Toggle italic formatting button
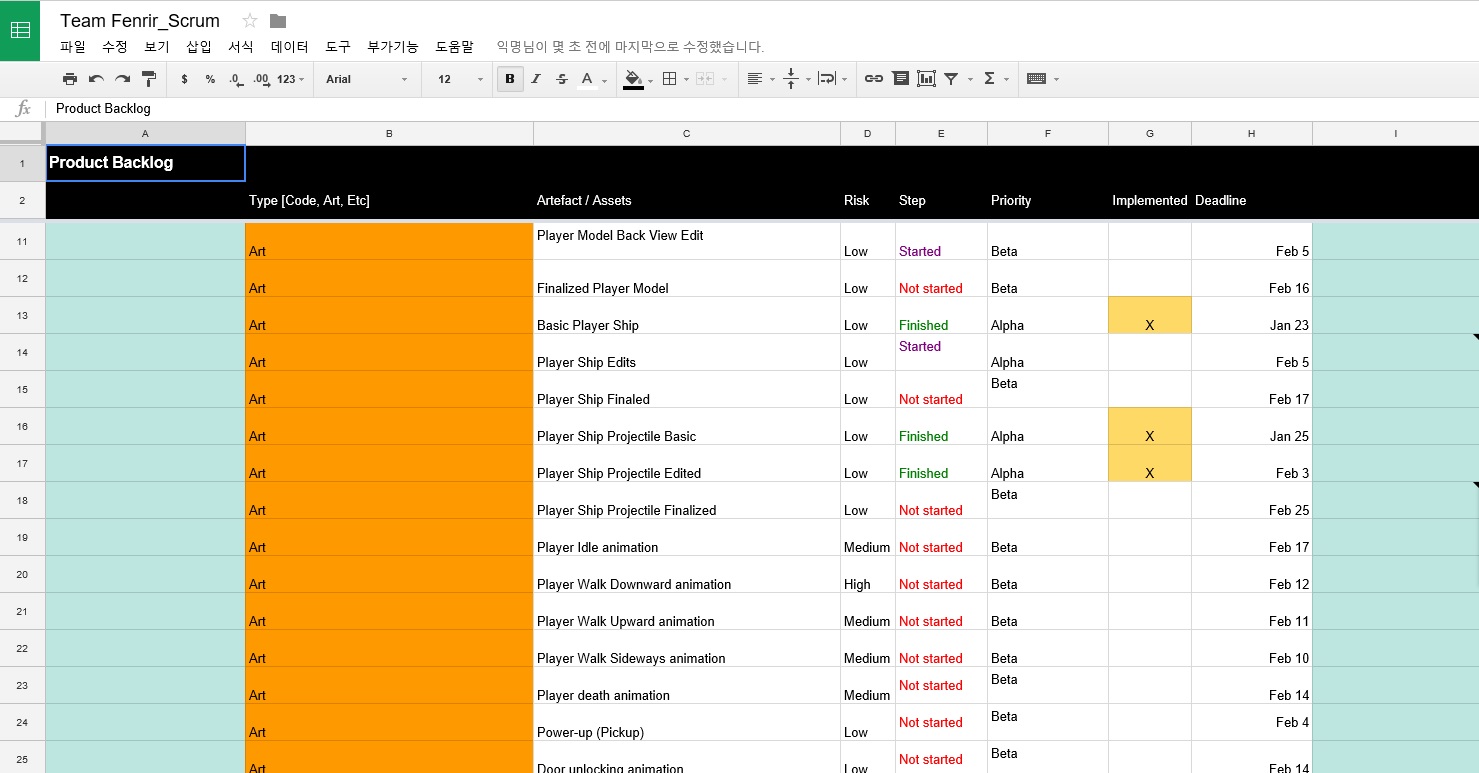The width and height of the screenshot is (1479, 773). point(536,79)
